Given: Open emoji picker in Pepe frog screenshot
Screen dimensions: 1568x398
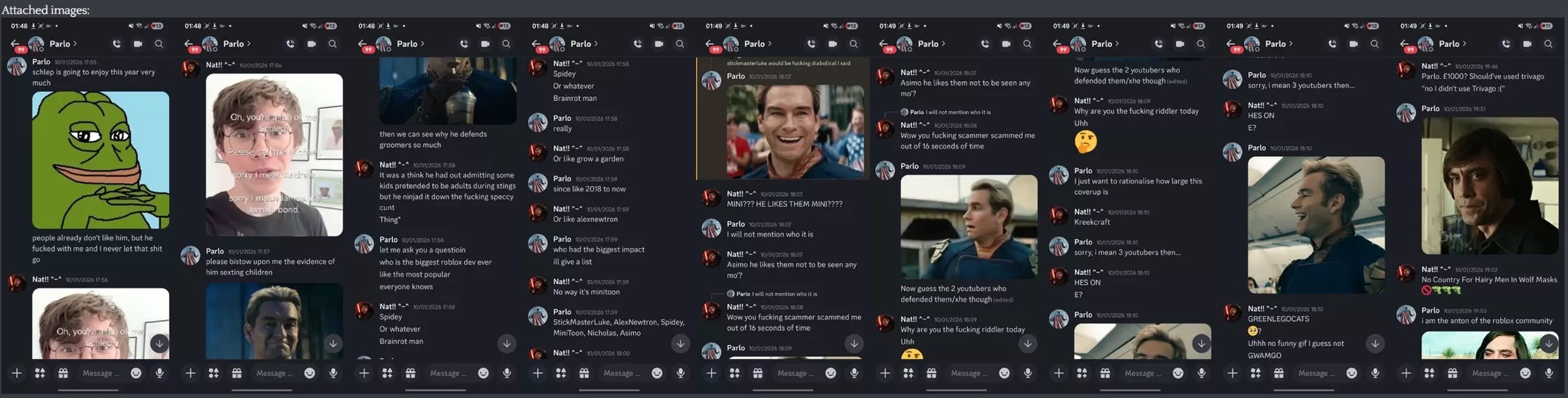Looking at the screenshot, I should click(x=136, y=373).
